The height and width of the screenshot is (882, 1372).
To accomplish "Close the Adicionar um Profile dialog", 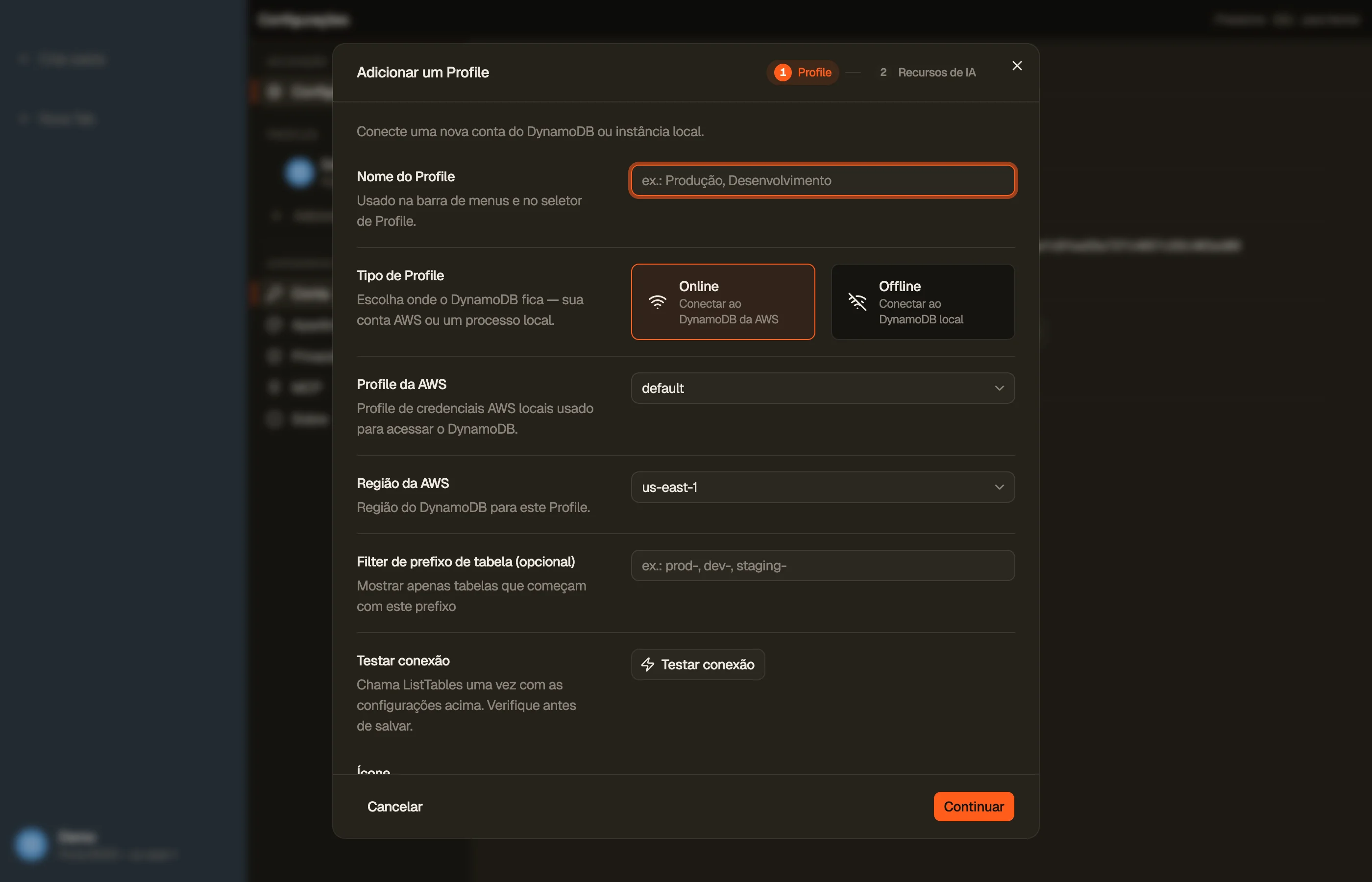I will 1016,66.
